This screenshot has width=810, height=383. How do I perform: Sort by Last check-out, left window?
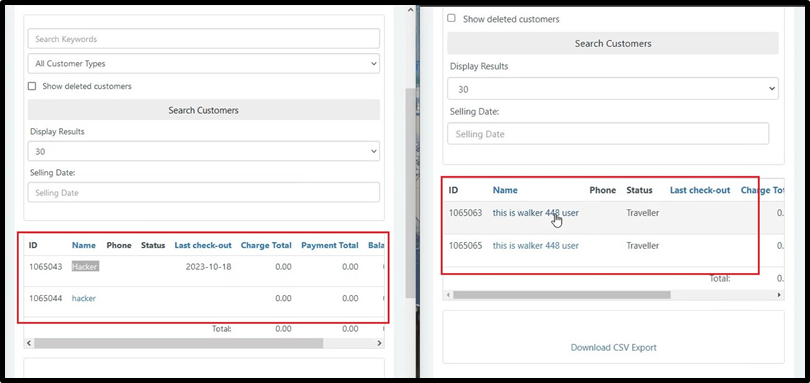[x=203, y=246]
